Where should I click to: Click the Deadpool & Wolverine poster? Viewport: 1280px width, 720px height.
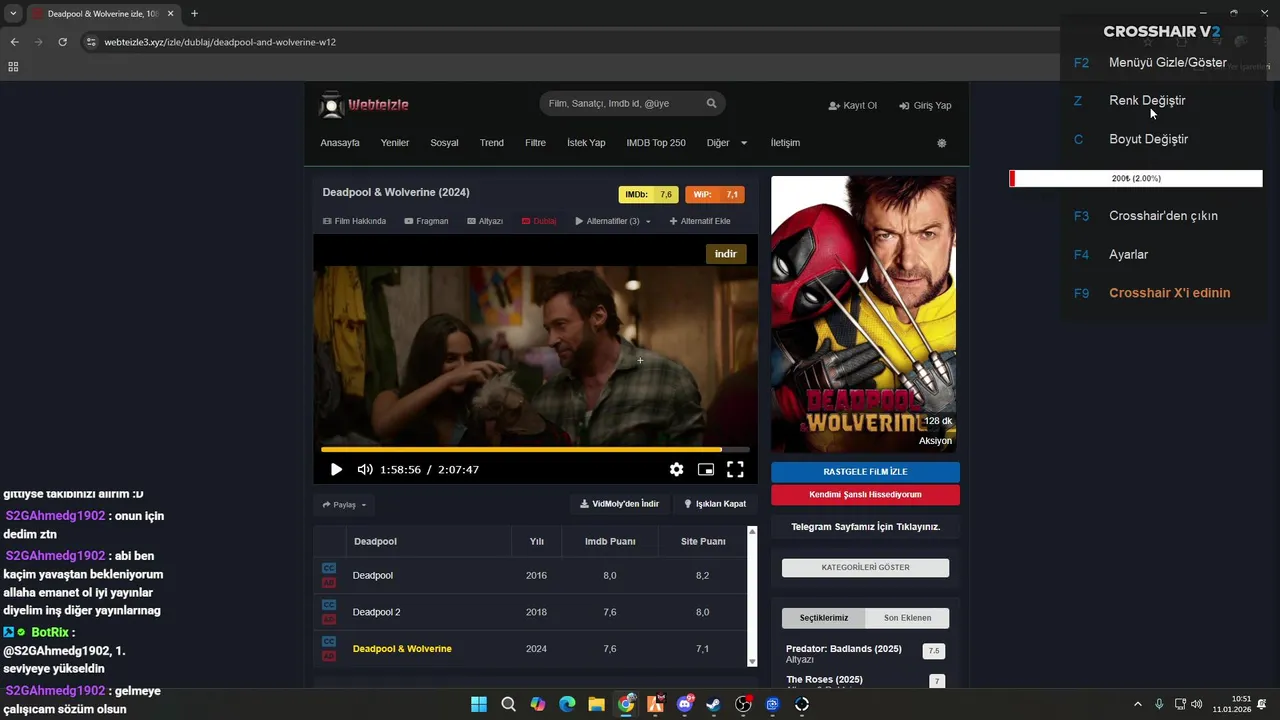pos(864,315)
